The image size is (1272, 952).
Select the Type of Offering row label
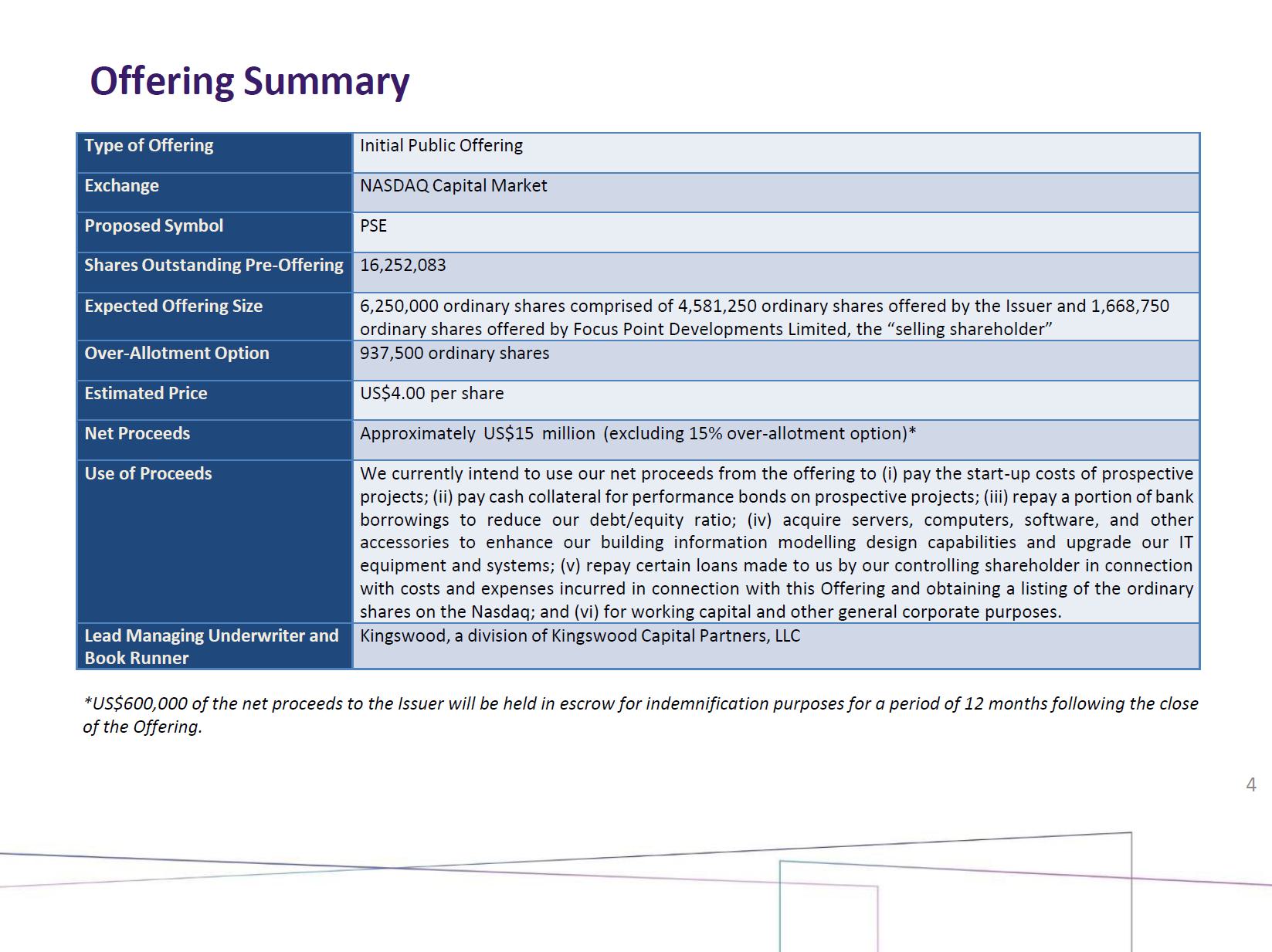[x=149, y=146]
